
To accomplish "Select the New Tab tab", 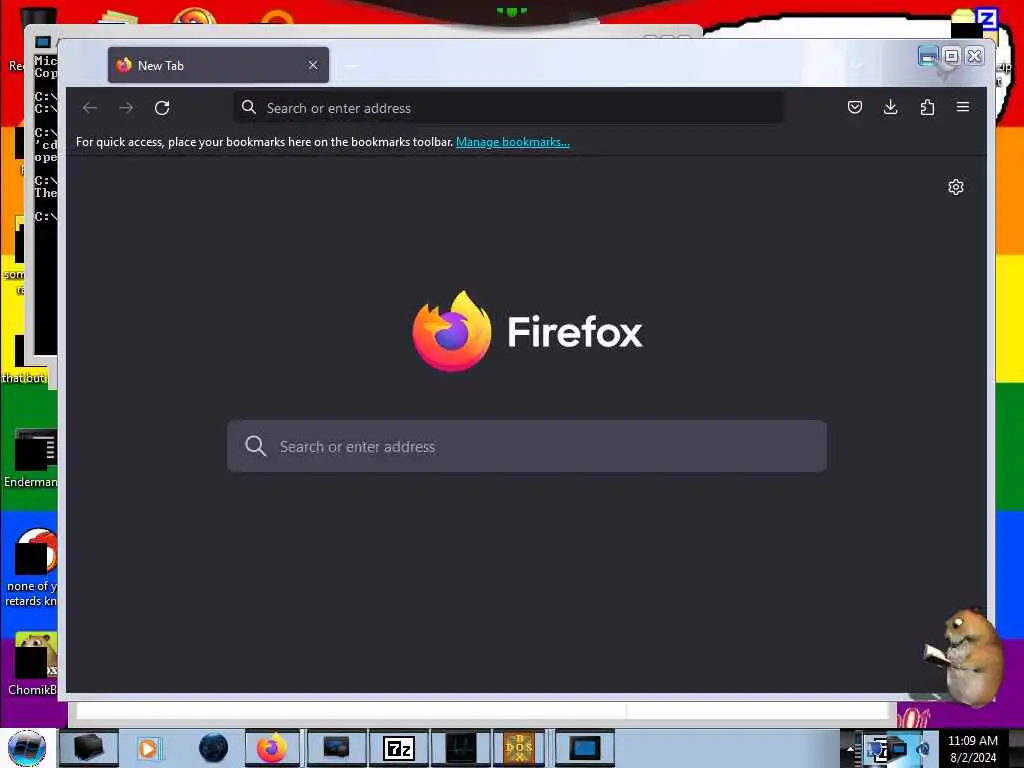I will click(218, 65).
